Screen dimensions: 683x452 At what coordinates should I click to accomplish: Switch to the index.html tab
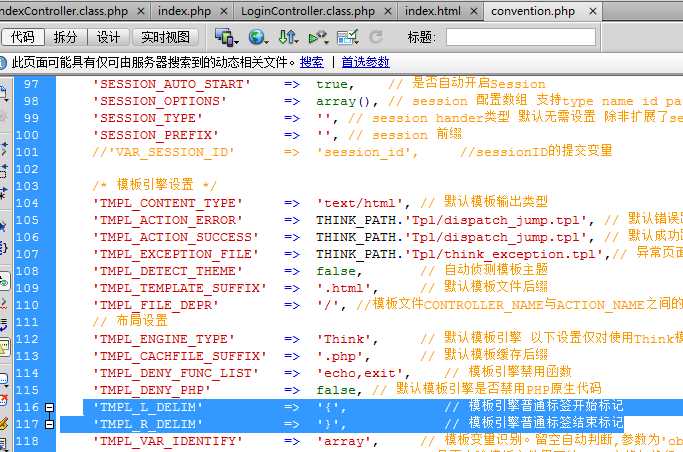tap(433, 11)
